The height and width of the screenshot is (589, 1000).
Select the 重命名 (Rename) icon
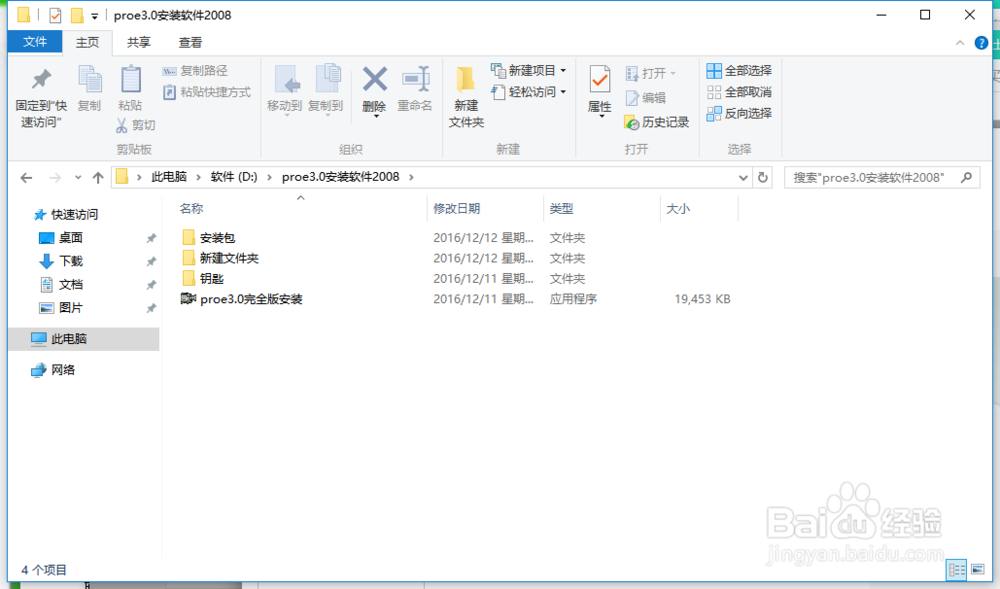pyautogui.click(x=414, y=90)
